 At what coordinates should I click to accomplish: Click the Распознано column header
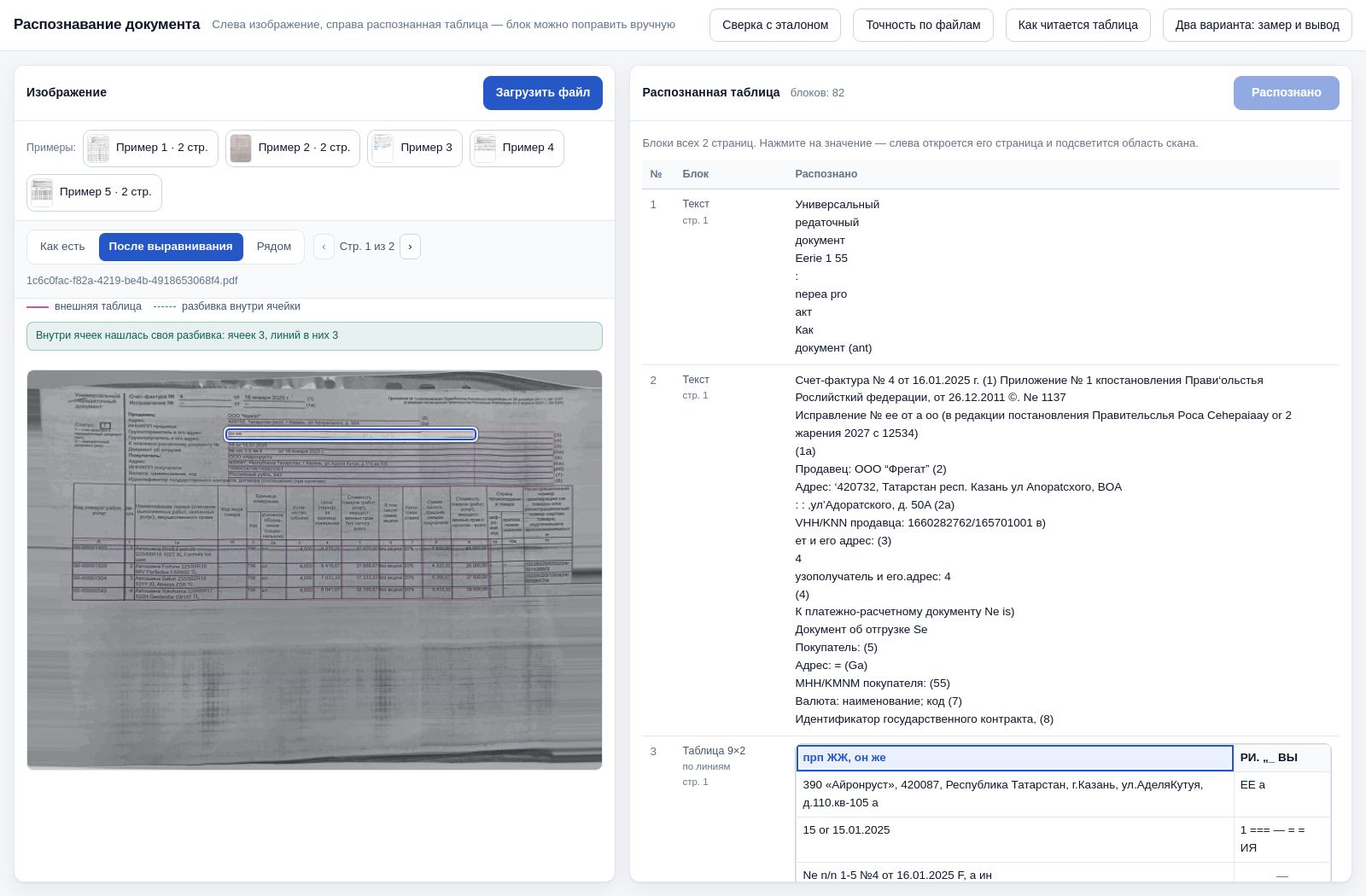click(826, 174)
